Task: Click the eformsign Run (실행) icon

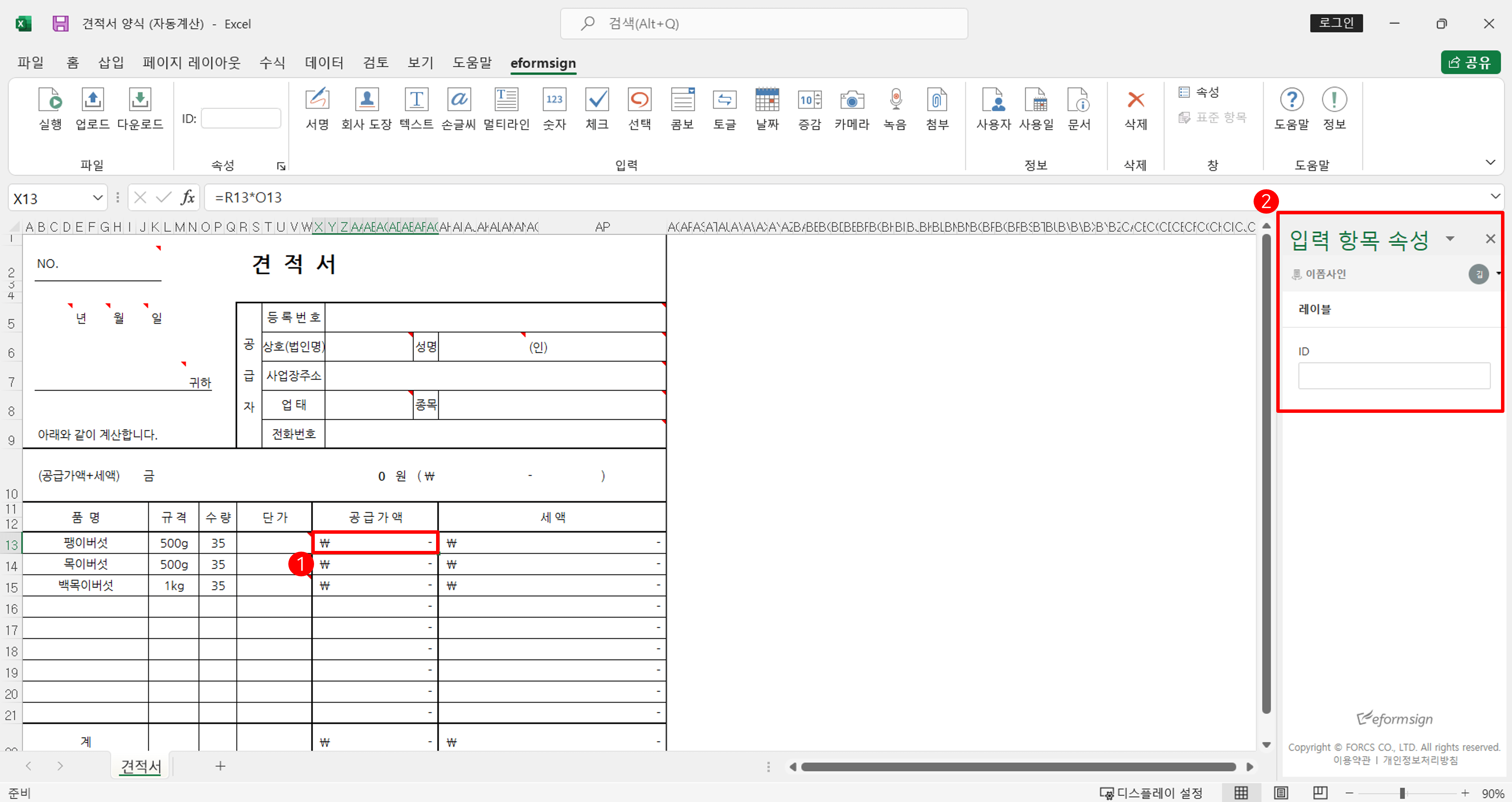Action: [51, 109]
